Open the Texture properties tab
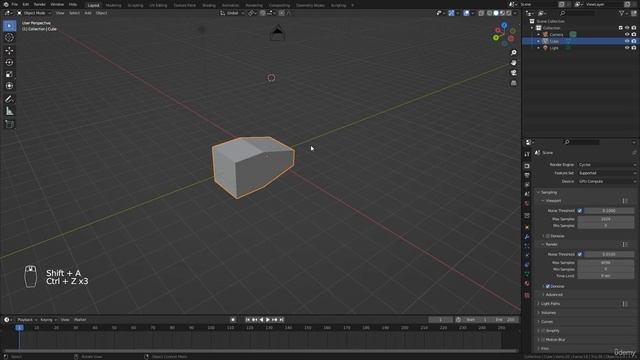This screenshot has height=360, width=640. pos(527,295)
